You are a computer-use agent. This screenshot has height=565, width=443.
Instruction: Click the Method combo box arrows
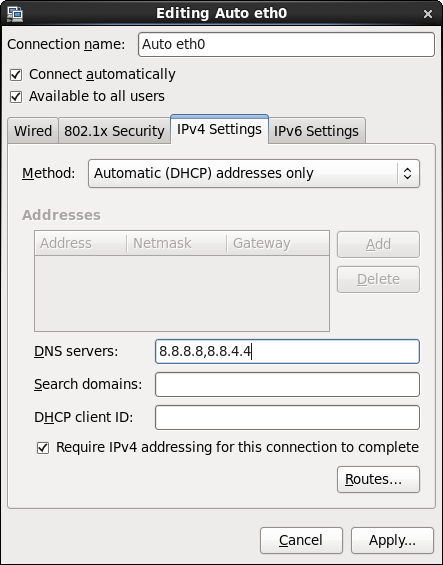click(x=408, y=173)
